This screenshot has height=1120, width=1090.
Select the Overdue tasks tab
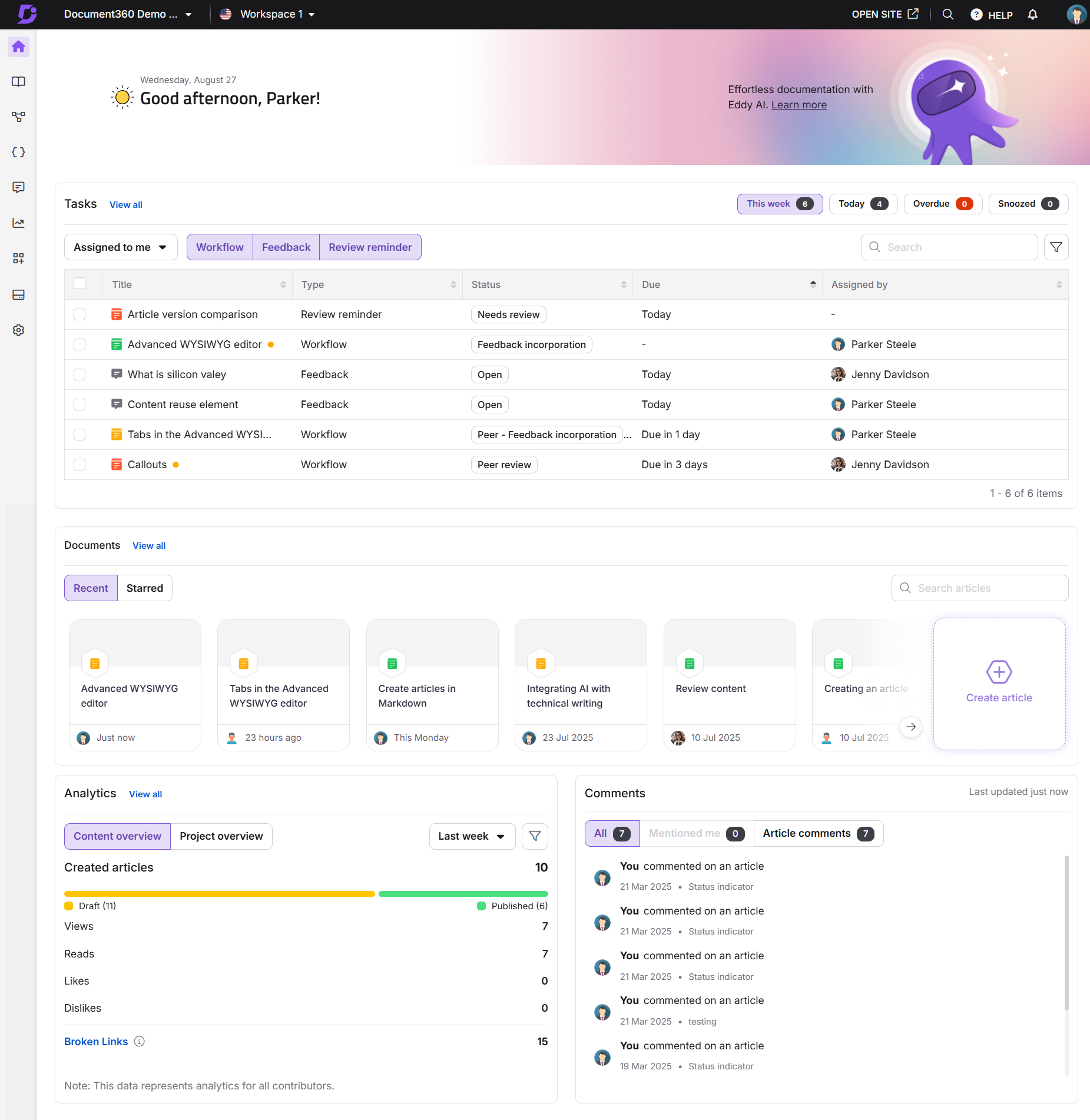[x=943, y=204]
